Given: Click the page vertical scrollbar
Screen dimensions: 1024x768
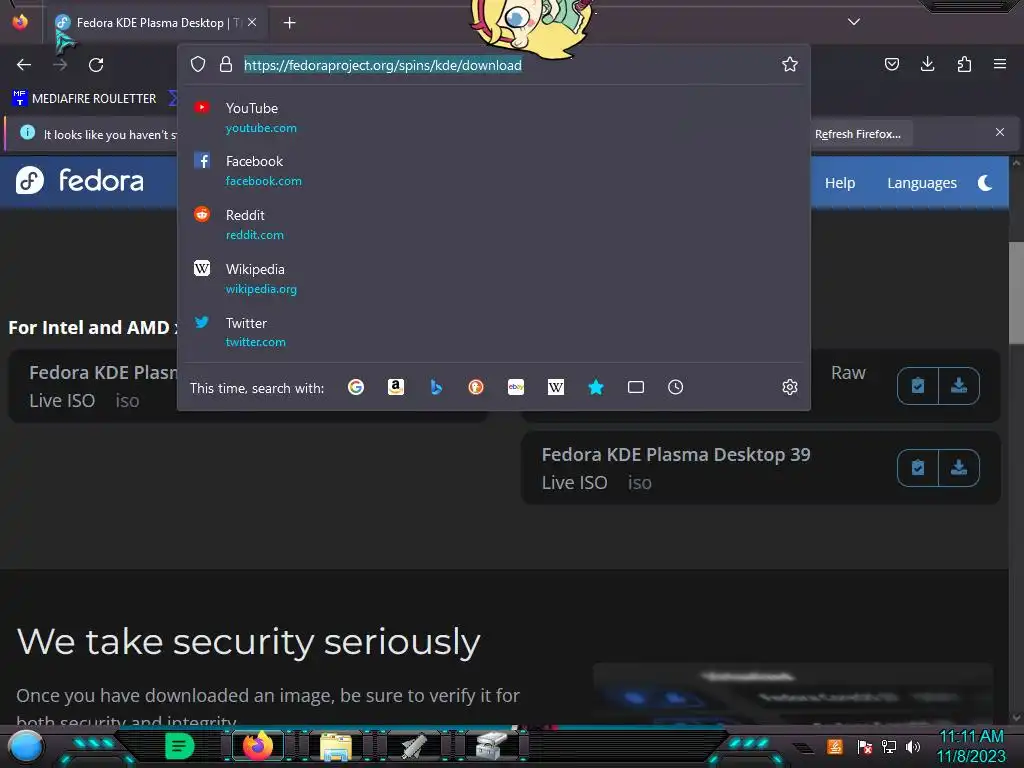Looking at the screenshot, I should tap(1016, 294).
